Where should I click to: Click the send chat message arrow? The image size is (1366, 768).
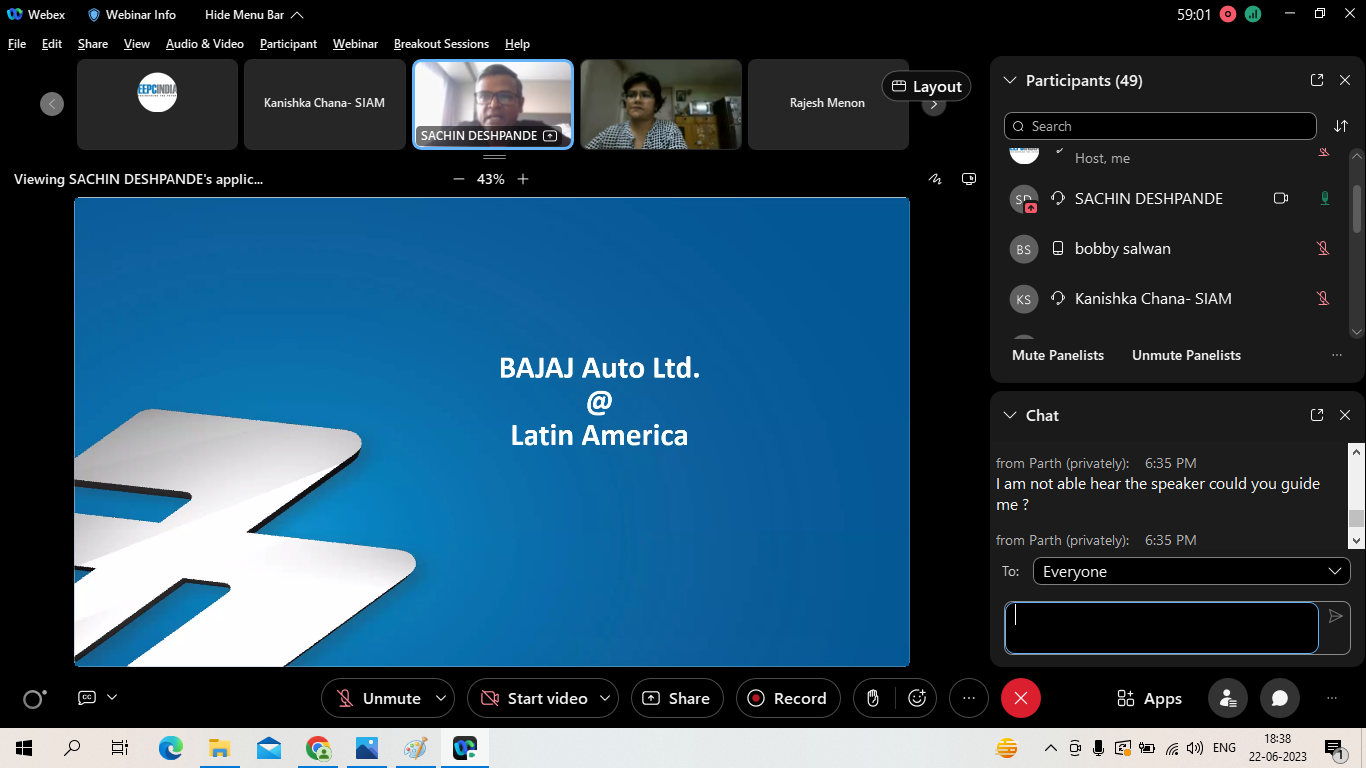point(1336,616)
